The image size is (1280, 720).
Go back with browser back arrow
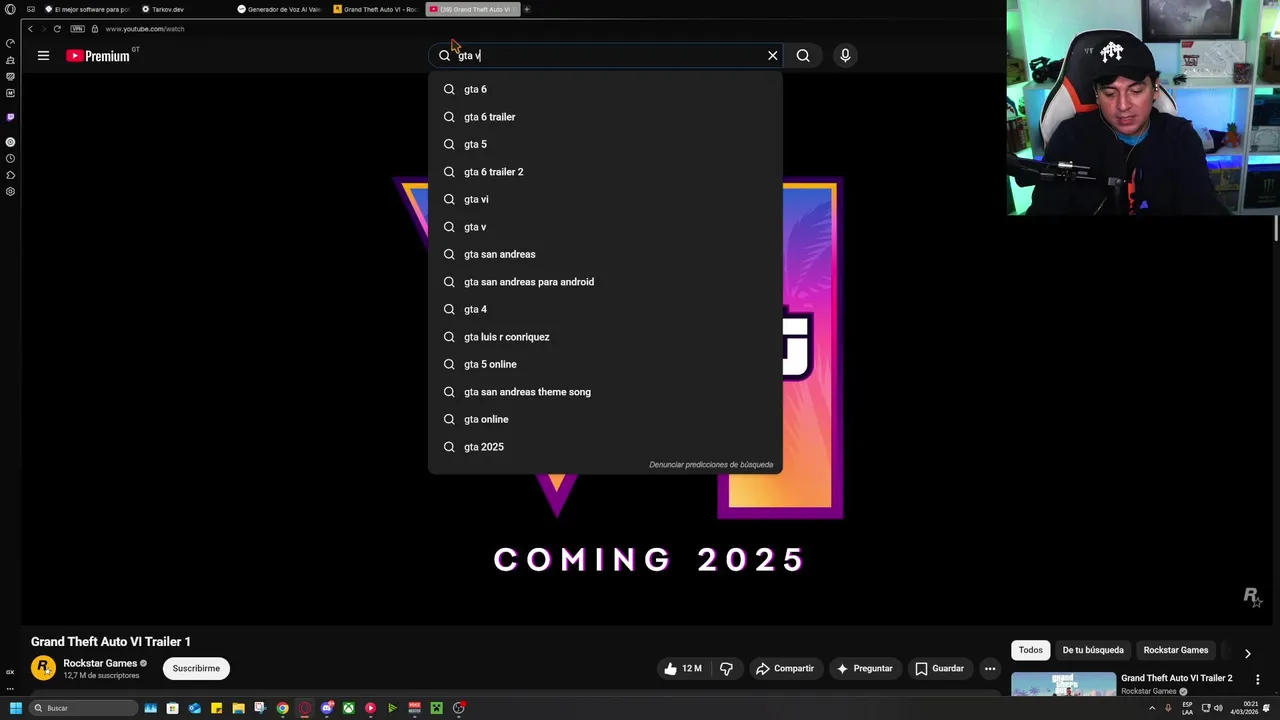tap(30, 29)
